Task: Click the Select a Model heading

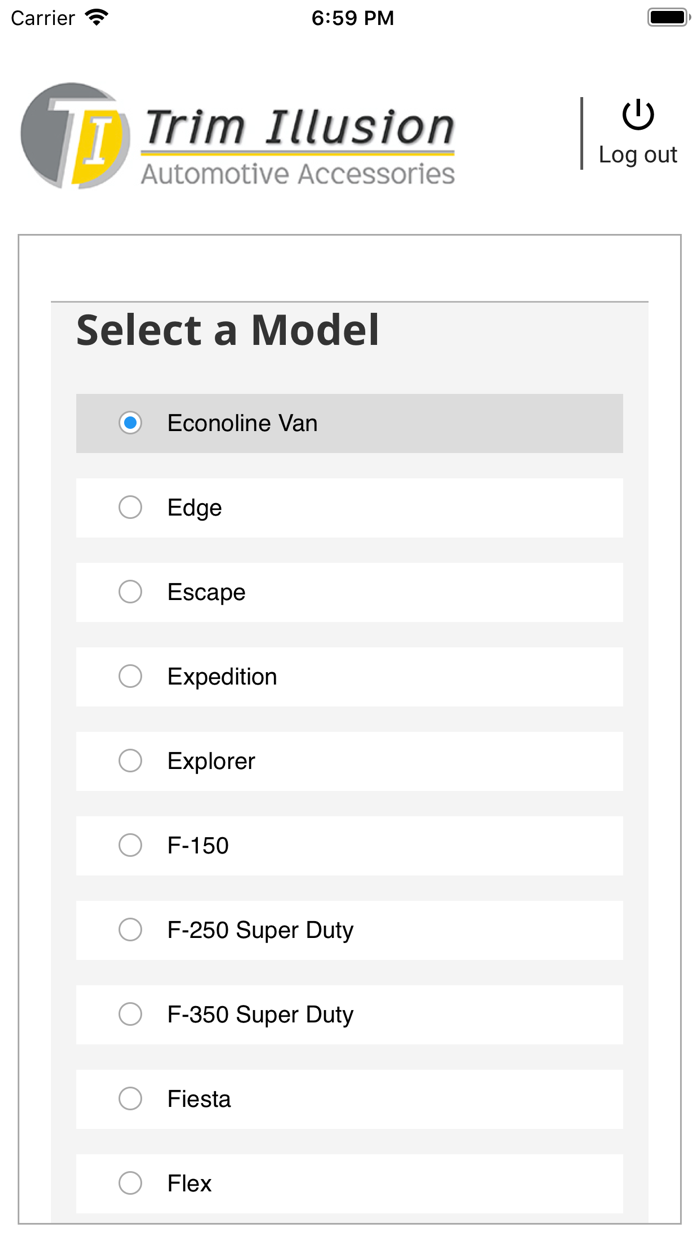Action: 228,330
